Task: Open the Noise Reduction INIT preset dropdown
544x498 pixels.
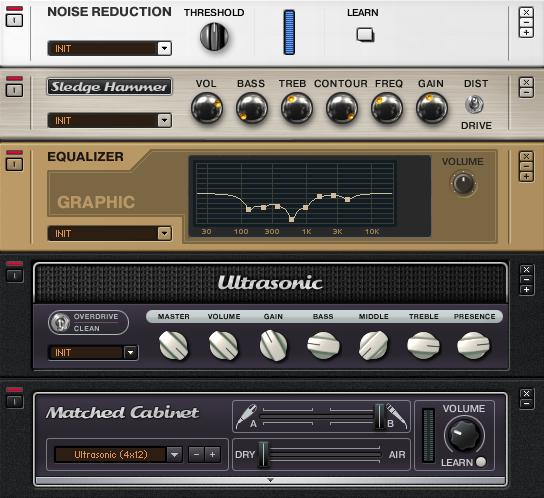Action: 164,48
